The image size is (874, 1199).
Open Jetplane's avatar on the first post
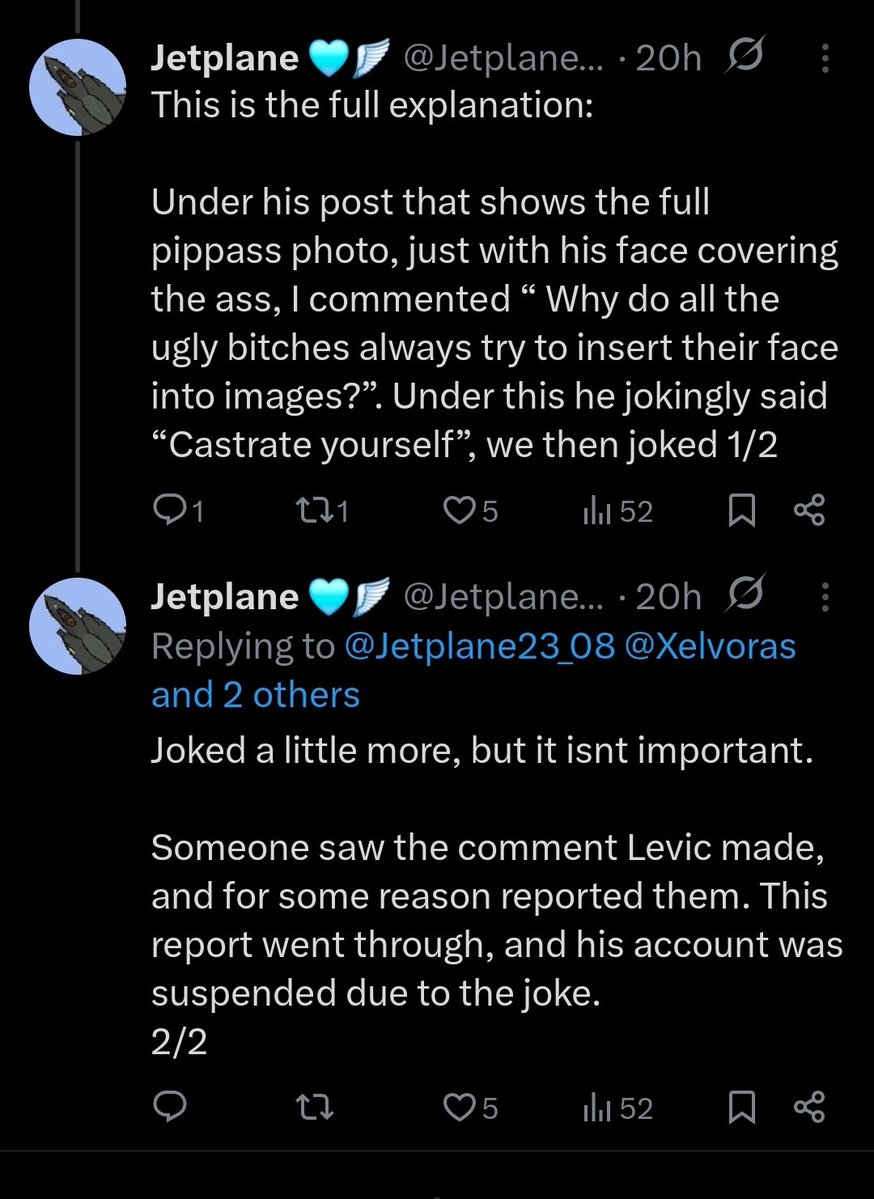77,87
